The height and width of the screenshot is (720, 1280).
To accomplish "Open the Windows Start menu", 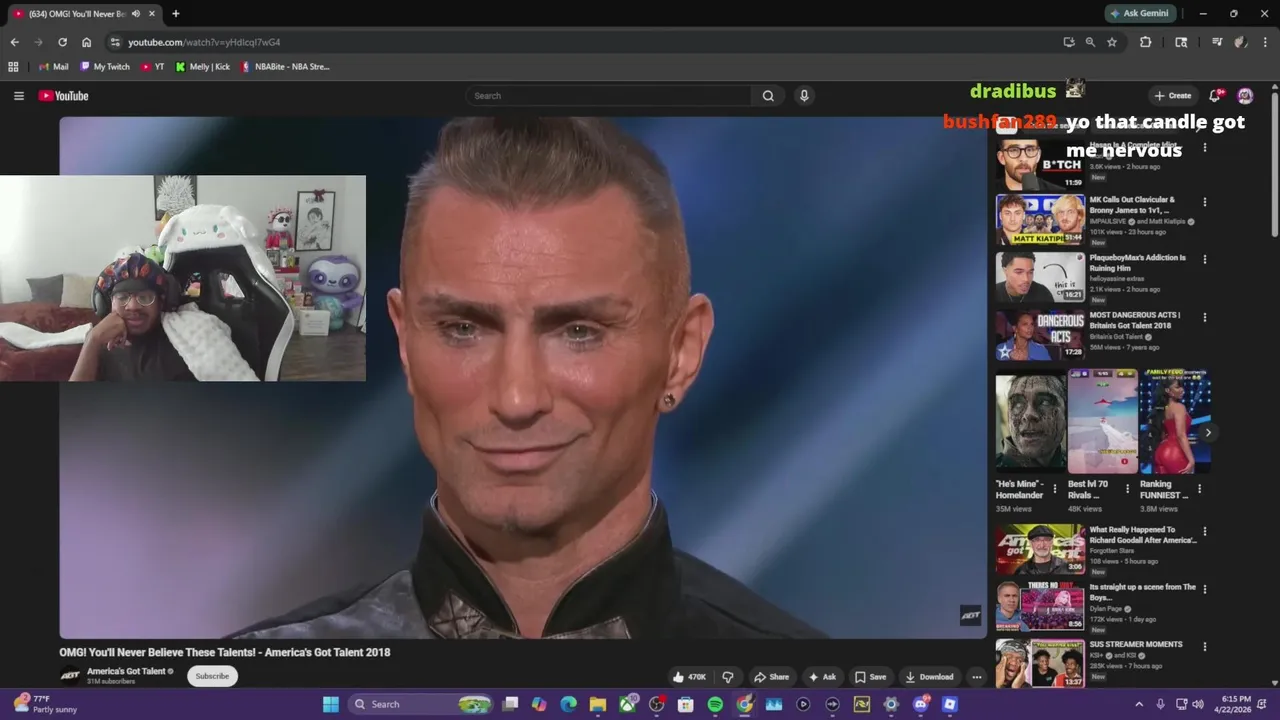I will click(x=331, y=704).
